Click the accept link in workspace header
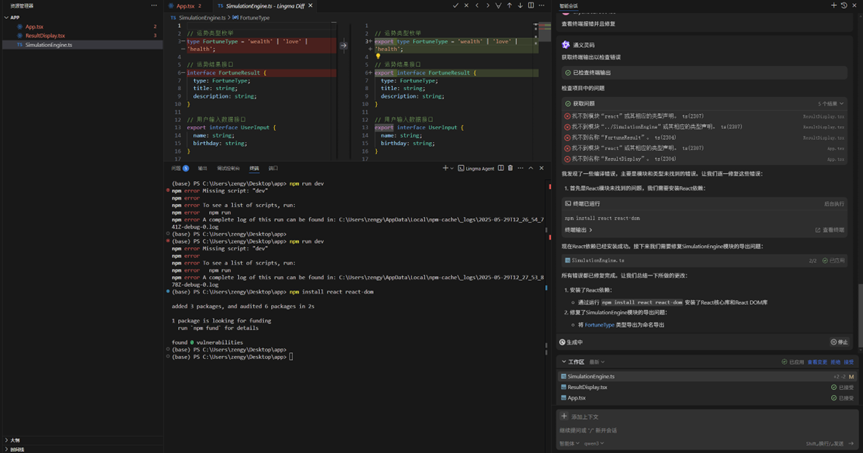Image resolution: width=863 pixels, height=453 pixels. (x=849, y=362)
